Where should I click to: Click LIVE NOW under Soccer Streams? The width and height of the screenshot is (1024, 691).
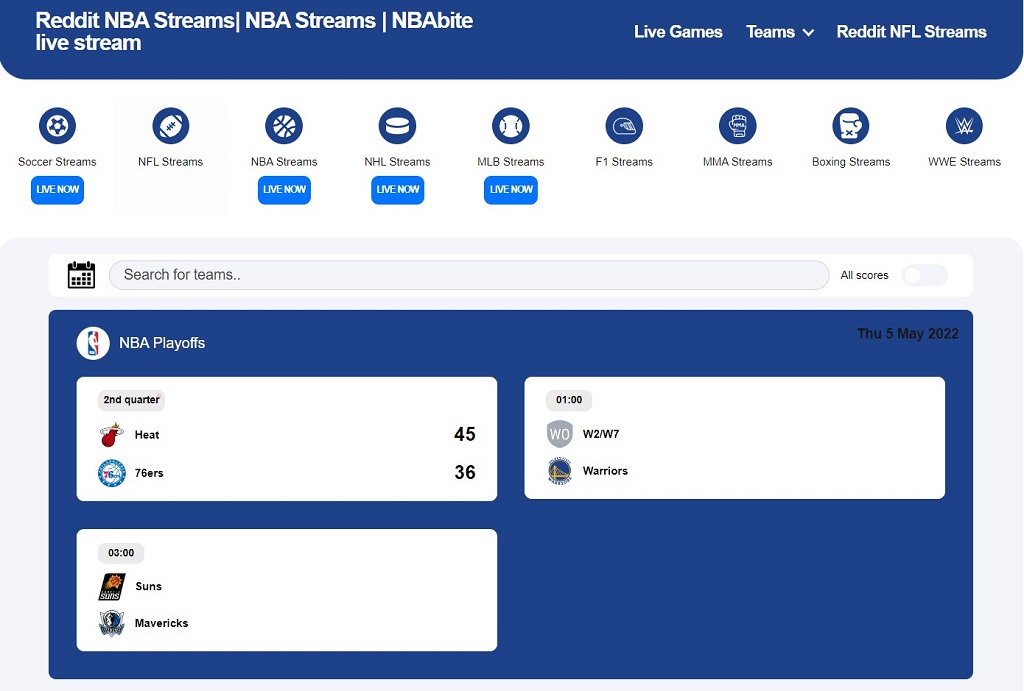57,190
